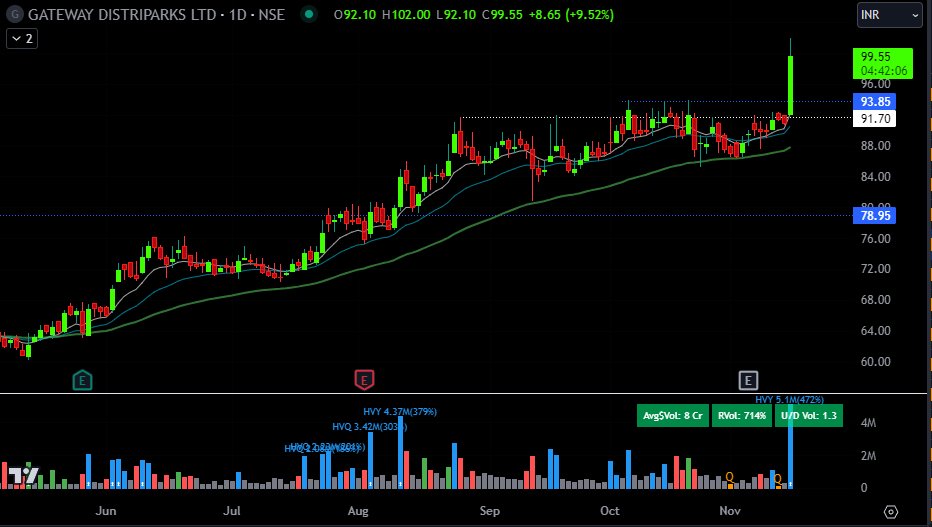Click the Nov label on time axis
Viewport: 932px width, 527px height.
pos(730,511)
